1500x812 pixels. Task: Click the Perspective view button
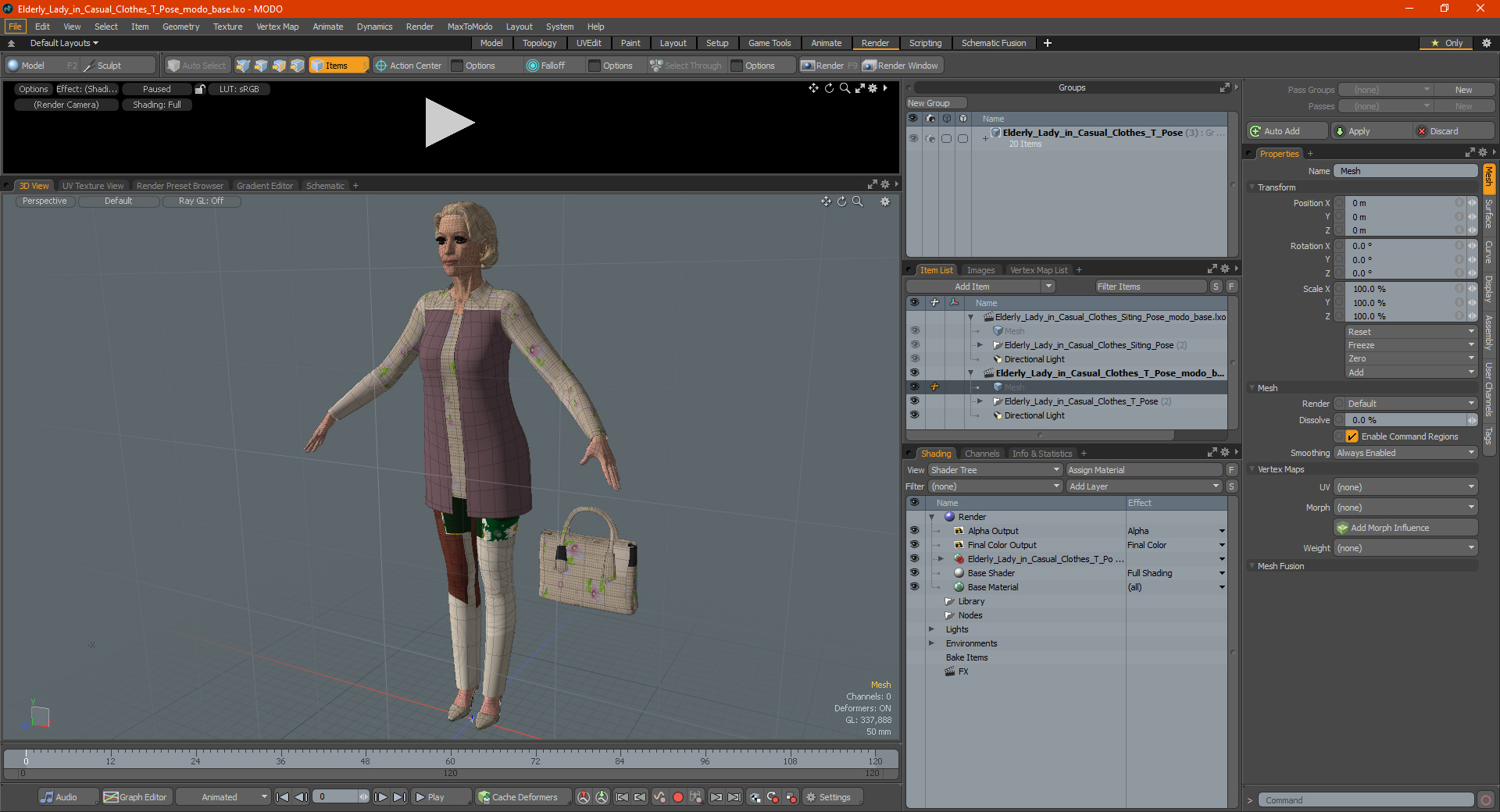coord(45,201)
